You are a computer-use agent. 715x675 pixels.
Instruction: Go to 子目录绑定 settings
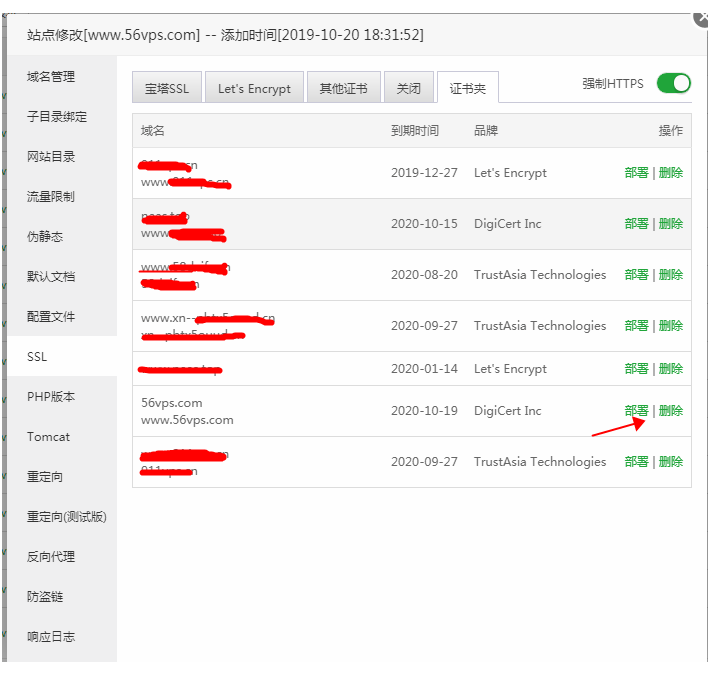[57, 117]
